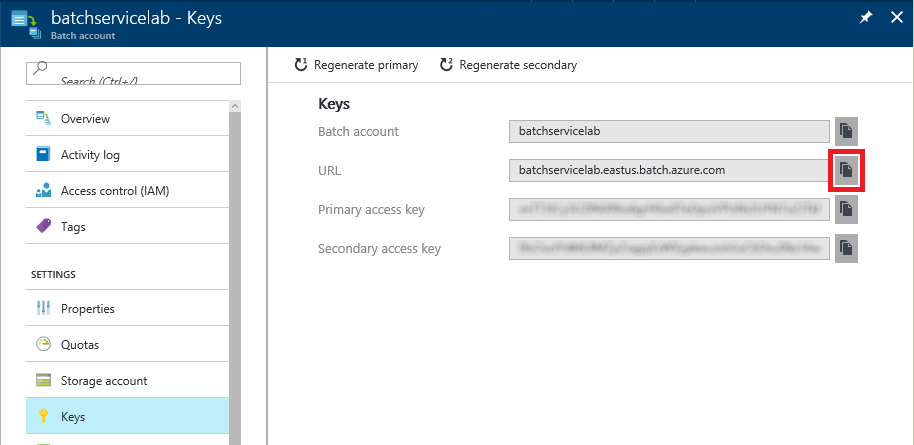Click the search magnifier icon

coord(40,68)
